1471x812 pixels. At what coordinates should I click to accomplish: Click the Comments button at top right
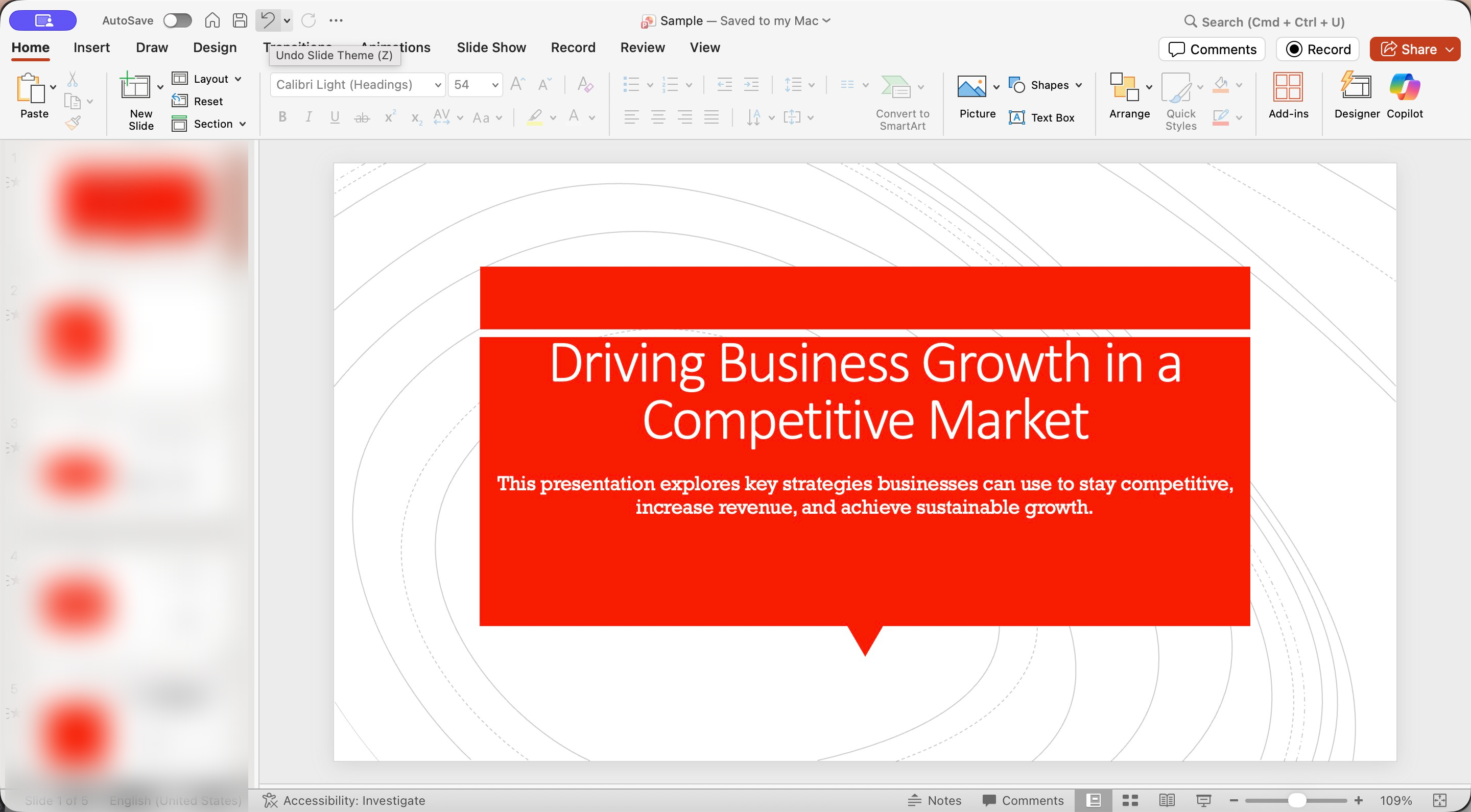point(1212,49)
